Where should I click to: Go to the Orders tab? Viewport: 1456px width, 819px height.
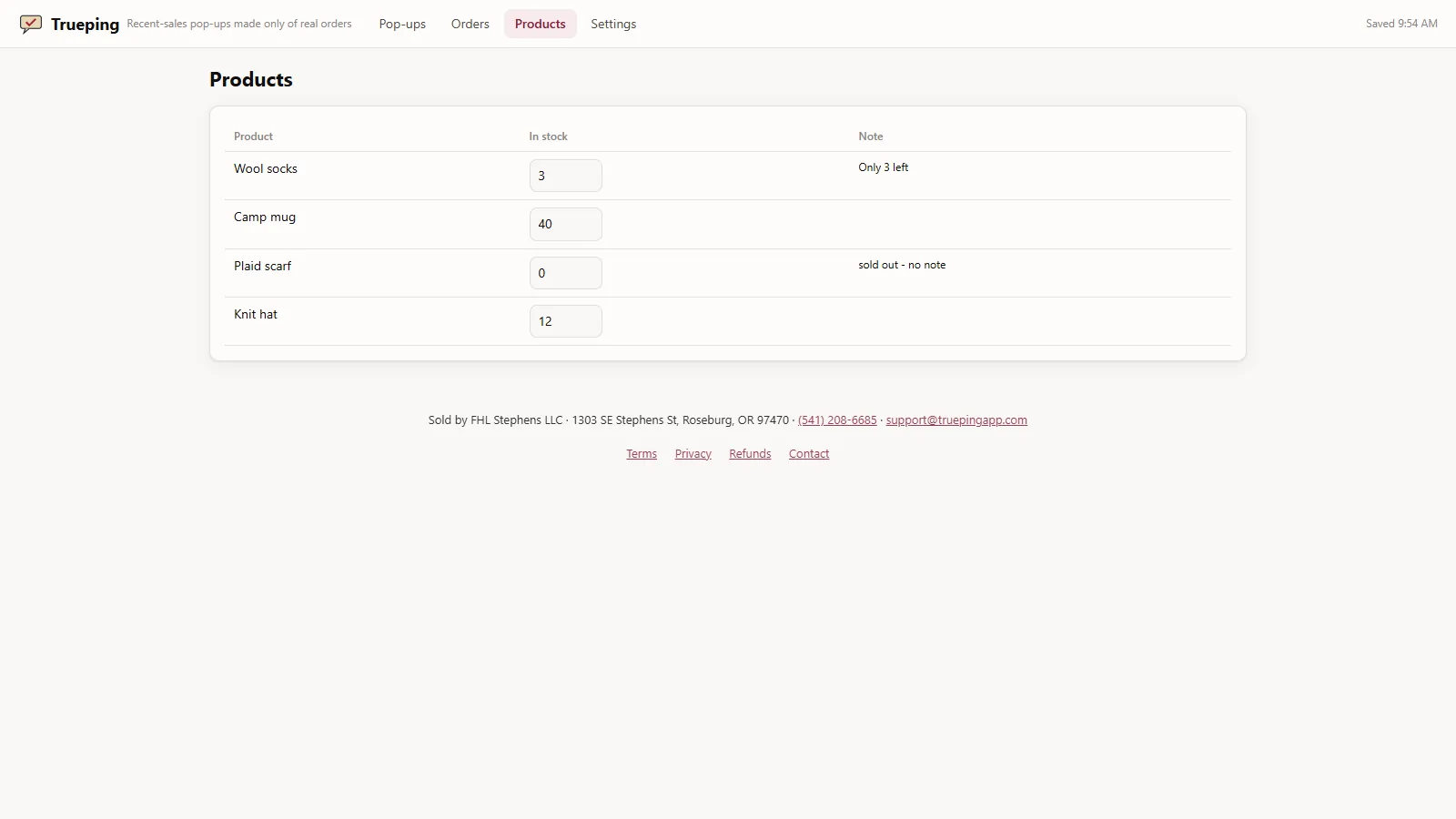click(x=470, y=24)
